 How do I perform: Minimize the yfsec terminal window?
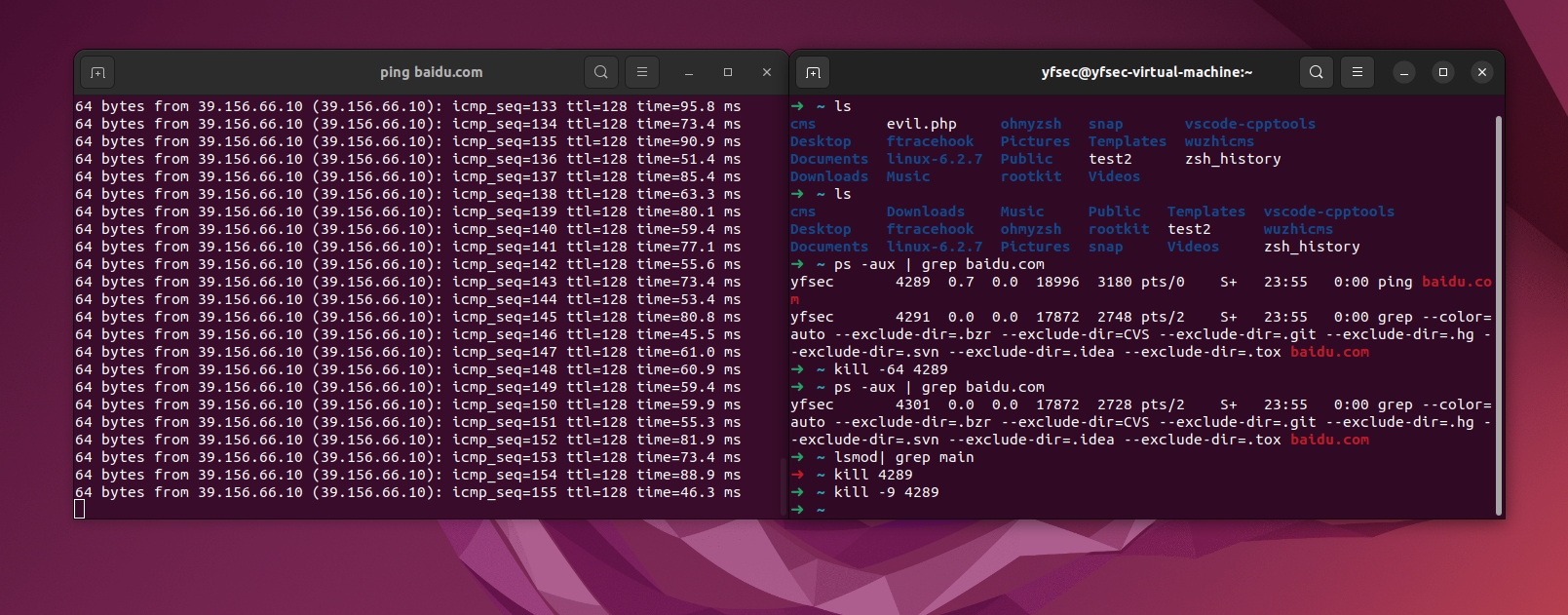click(1404, 72)
